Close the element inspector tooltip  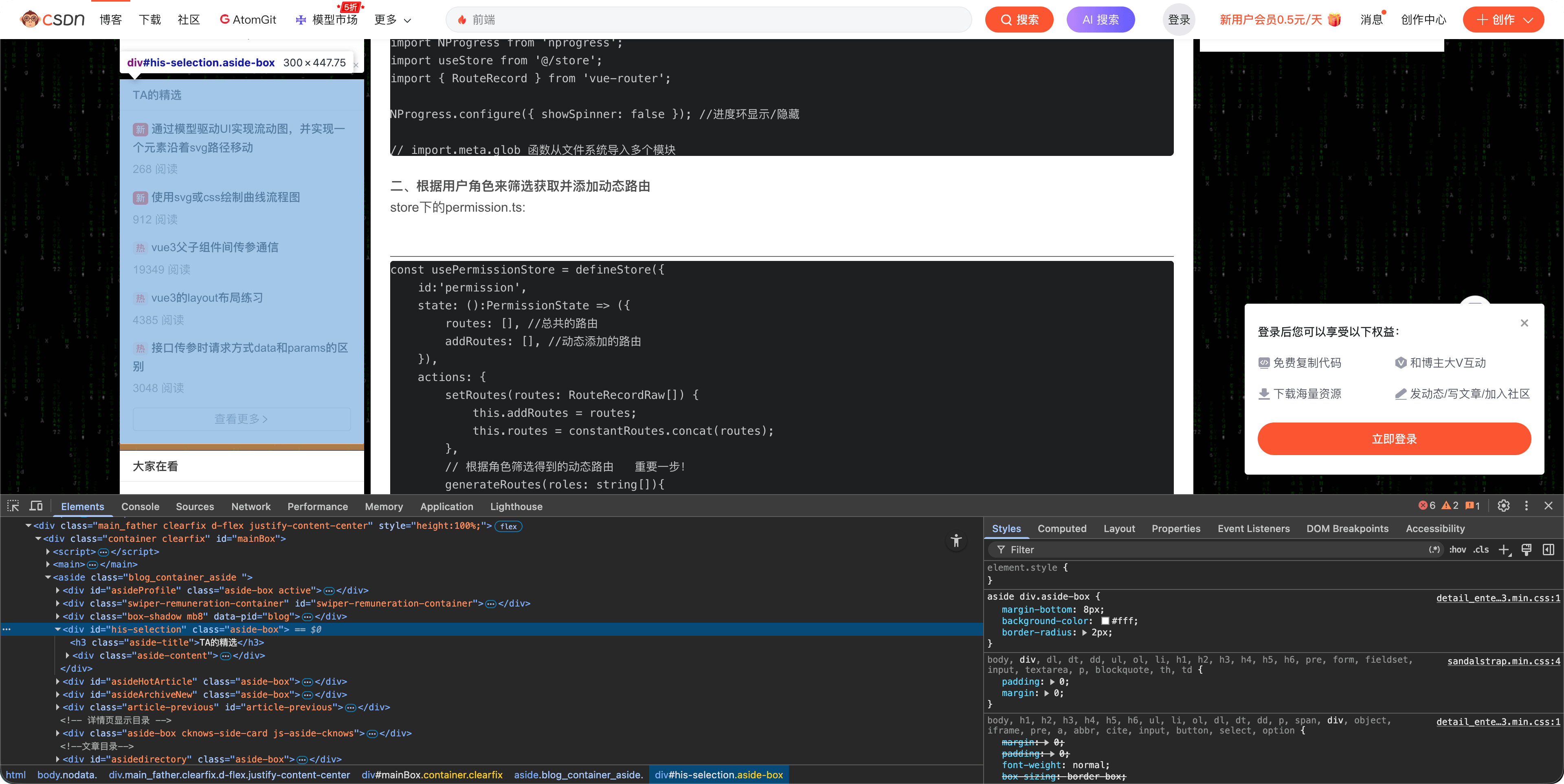(356, 65)
